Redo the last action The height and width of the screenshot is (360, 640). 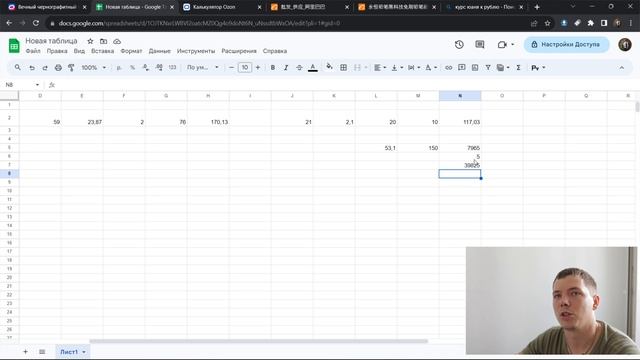[45, 68]
